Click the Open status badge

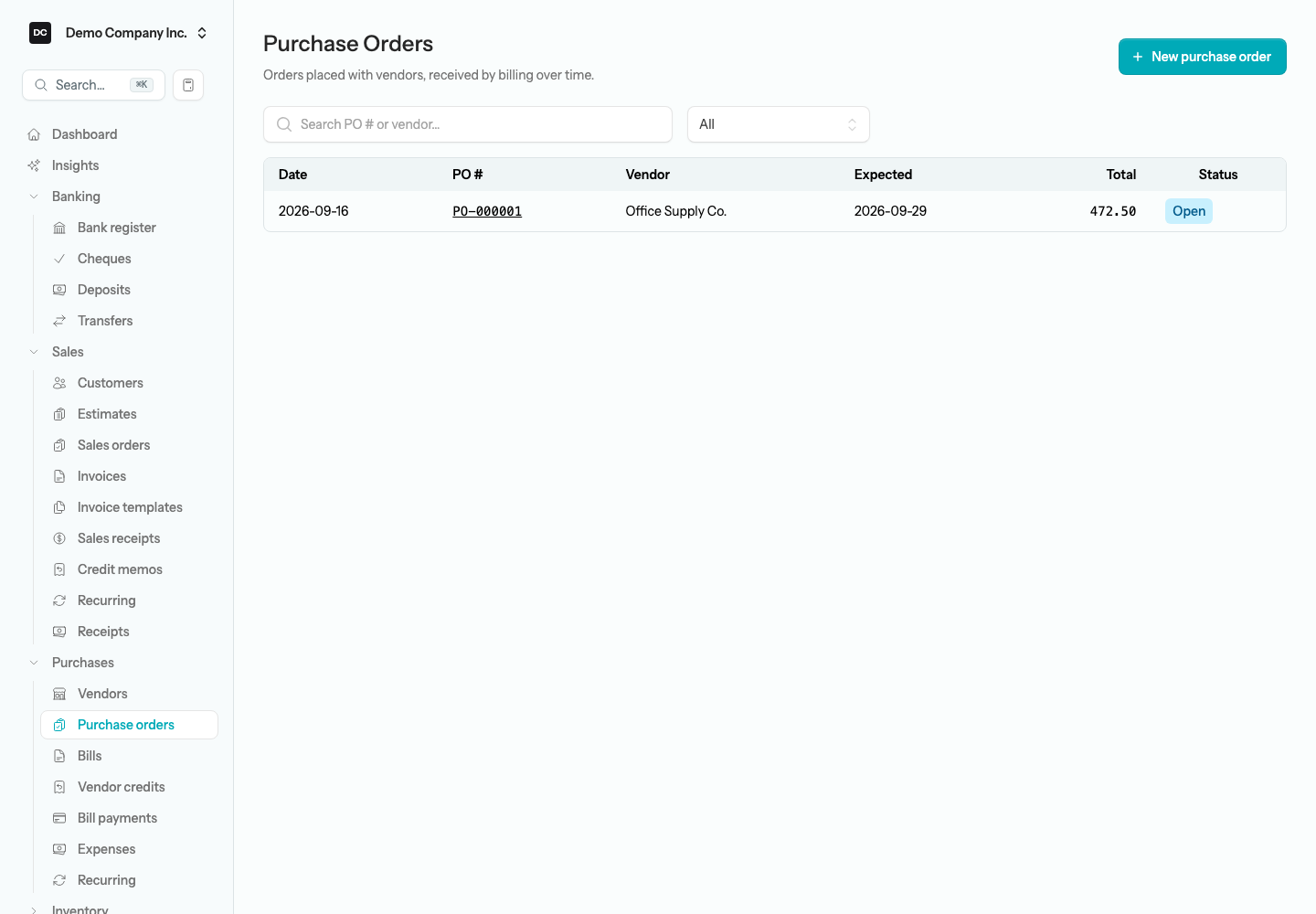click(x=1189, y=211)
